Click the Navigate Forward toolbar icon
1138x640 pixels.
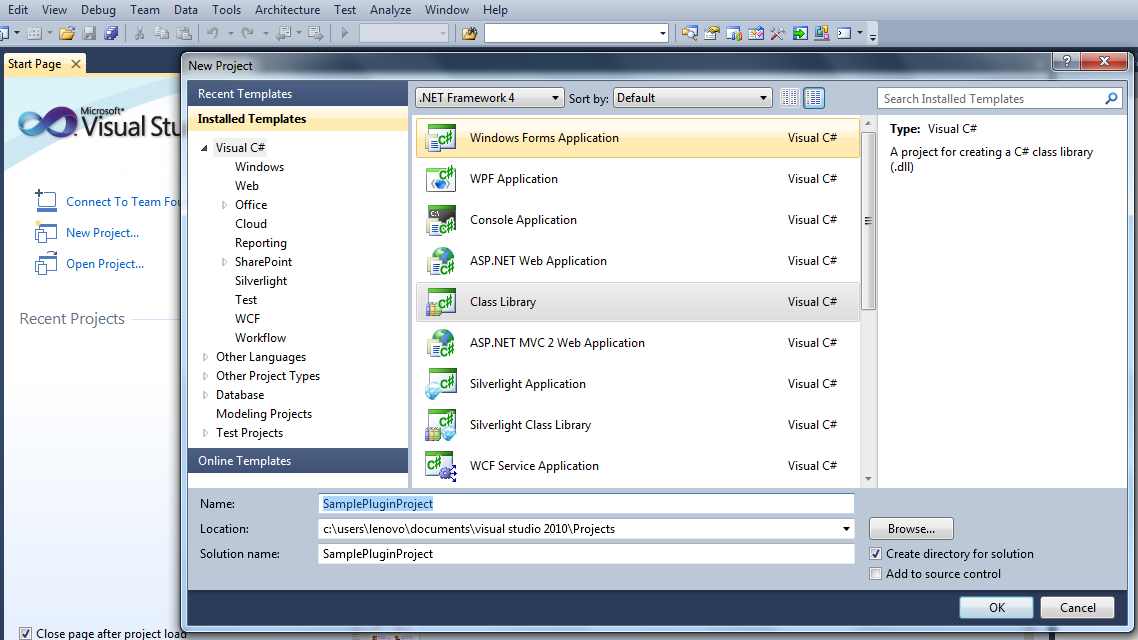coord(316,33)
